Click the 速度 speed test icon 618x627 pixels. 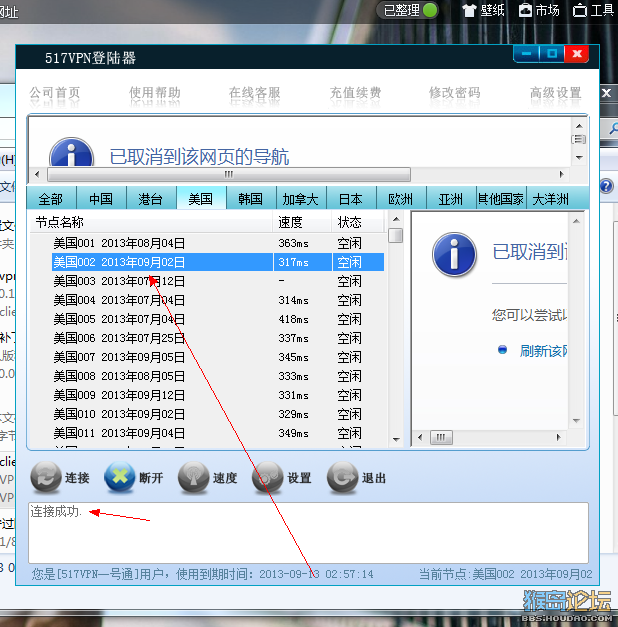pos(194,477)
